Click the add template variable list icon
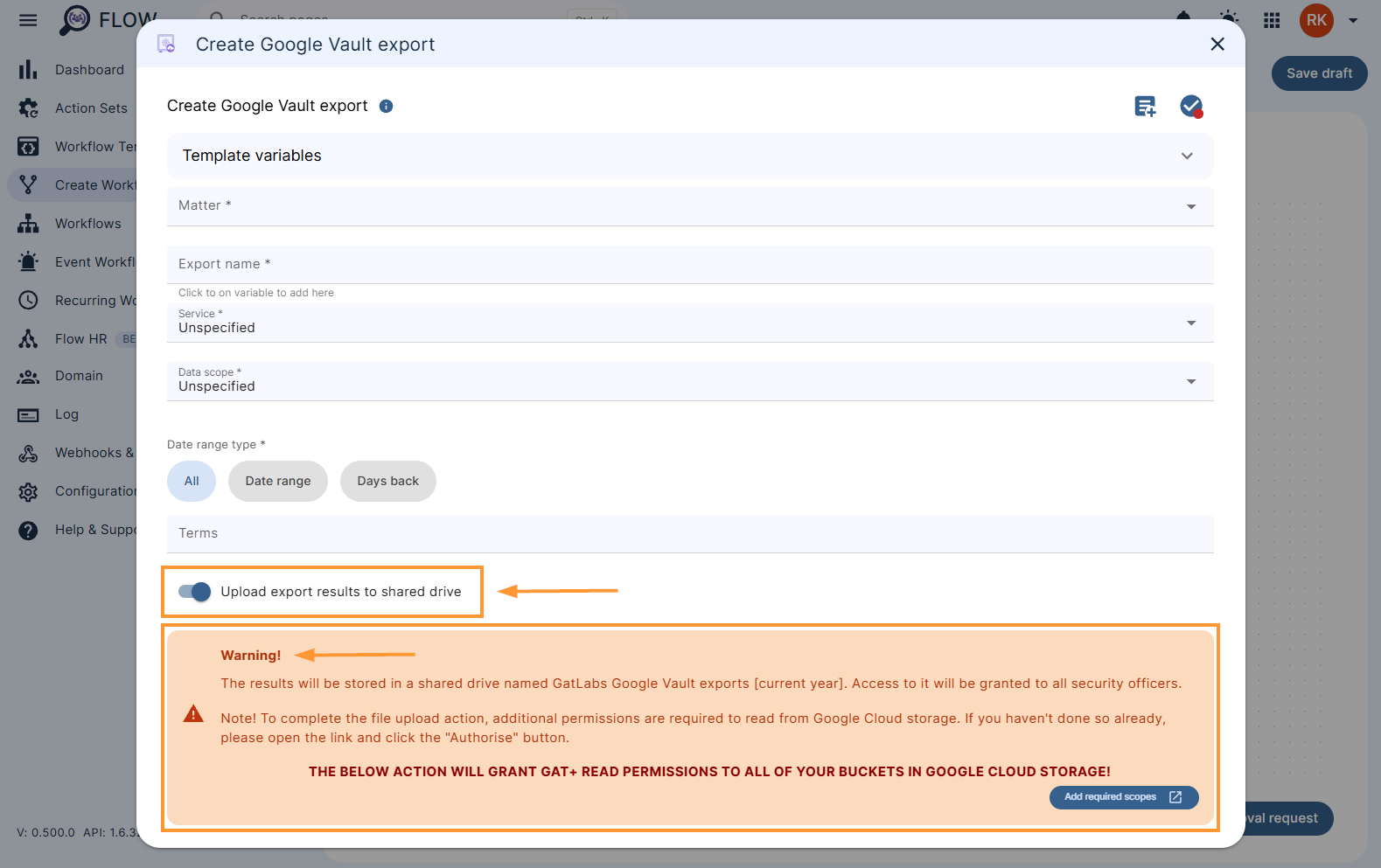Viewport: 1381px width, 868px height. [1145, 107]
